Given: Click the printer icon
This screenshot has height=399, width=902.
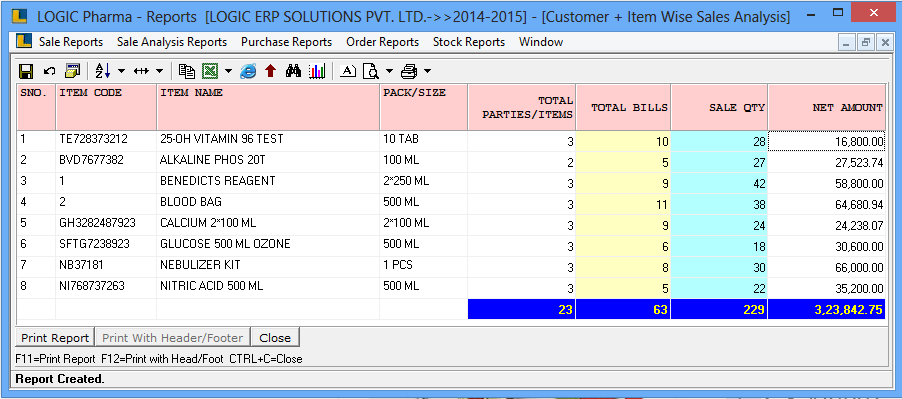Looking at the screenshot, I should (x=409, y=71).
